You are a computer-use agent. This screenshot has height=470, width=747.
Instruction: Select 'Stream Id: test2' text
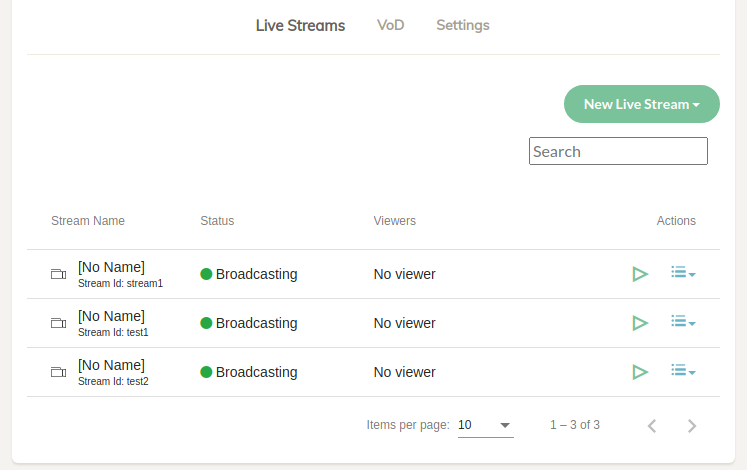[113, 381]
